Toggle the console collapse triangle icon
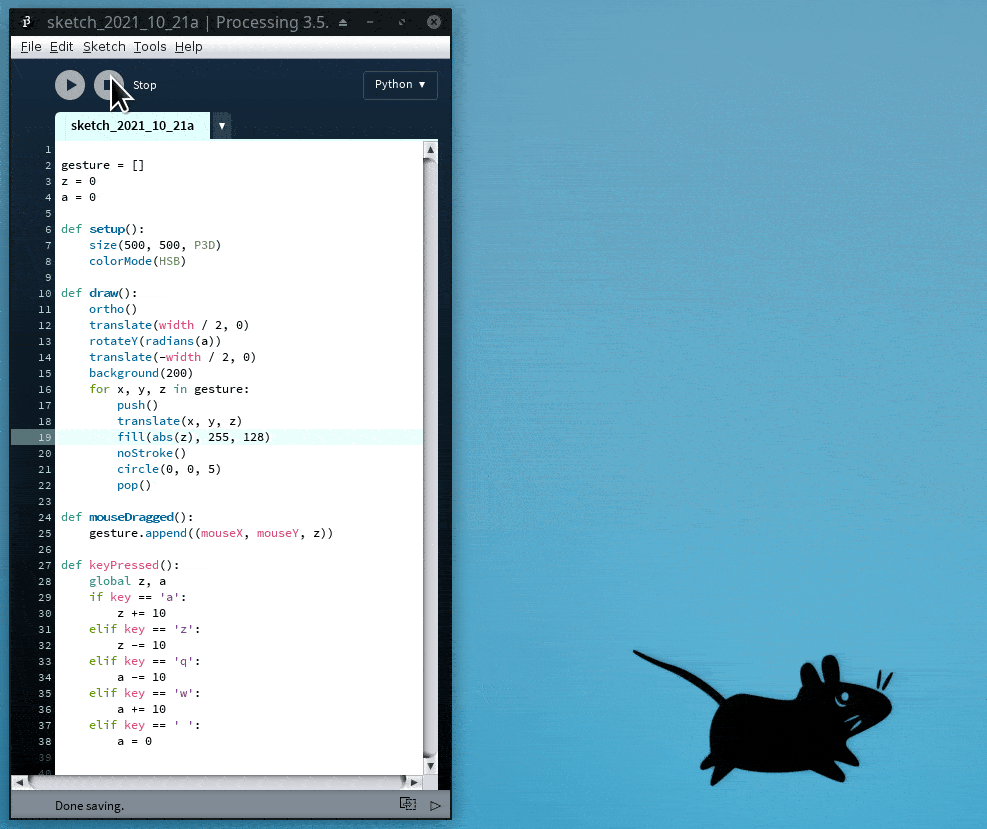 (x=435, y=805)
